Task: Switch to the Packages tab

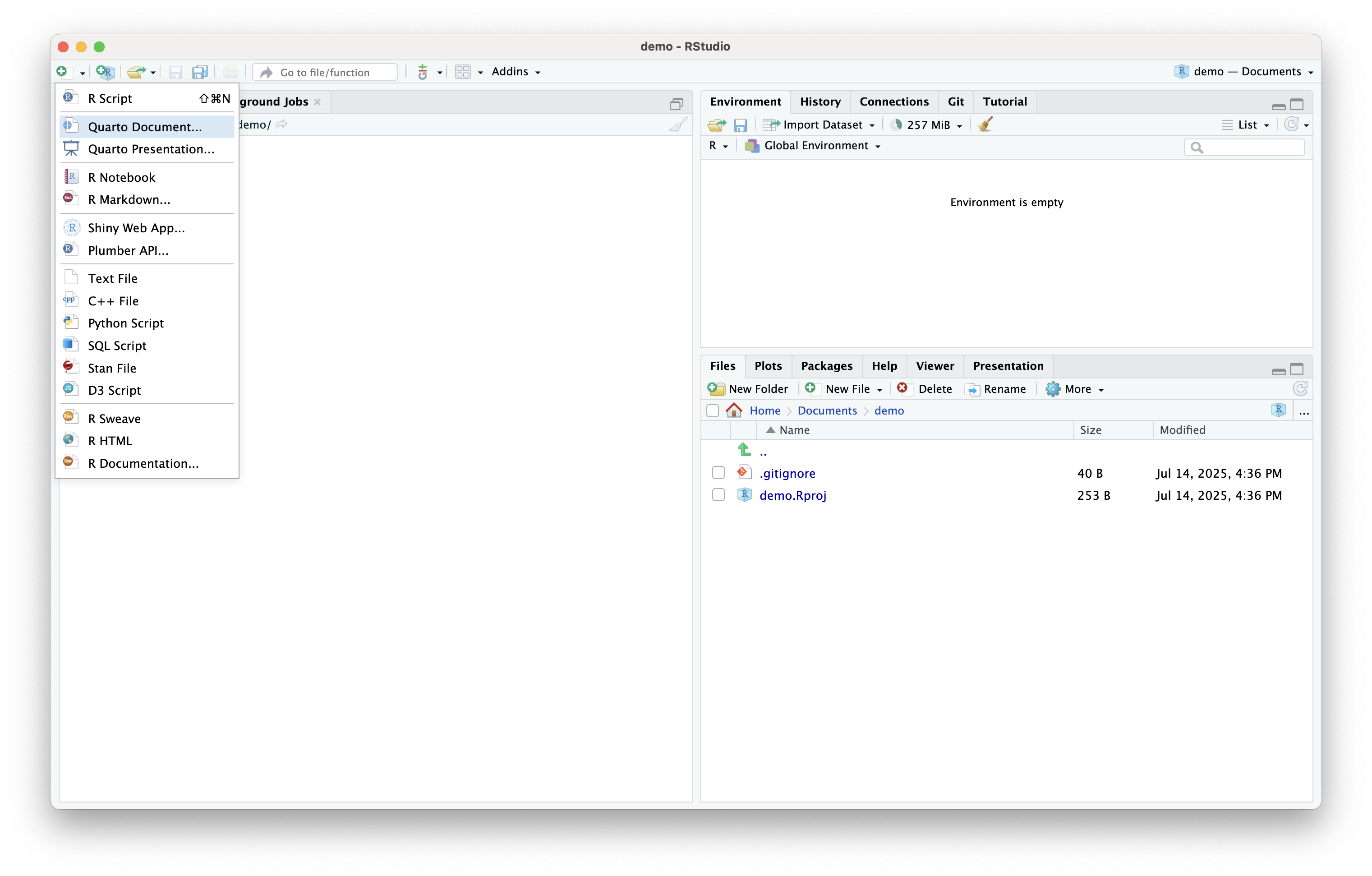Action: click(826, 366)
